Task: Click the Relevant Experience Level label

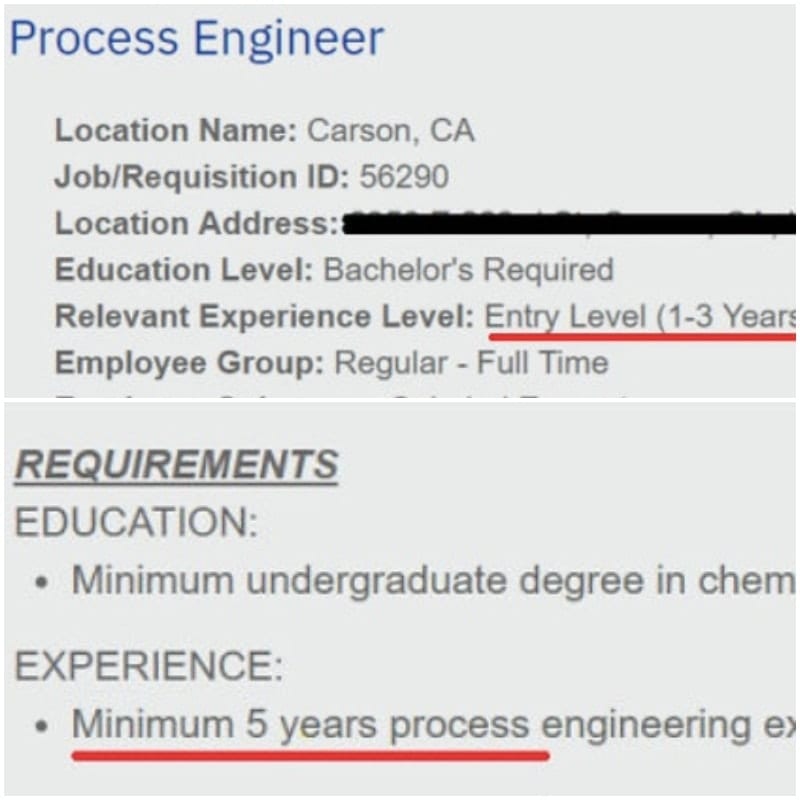Action: point(264,316)
